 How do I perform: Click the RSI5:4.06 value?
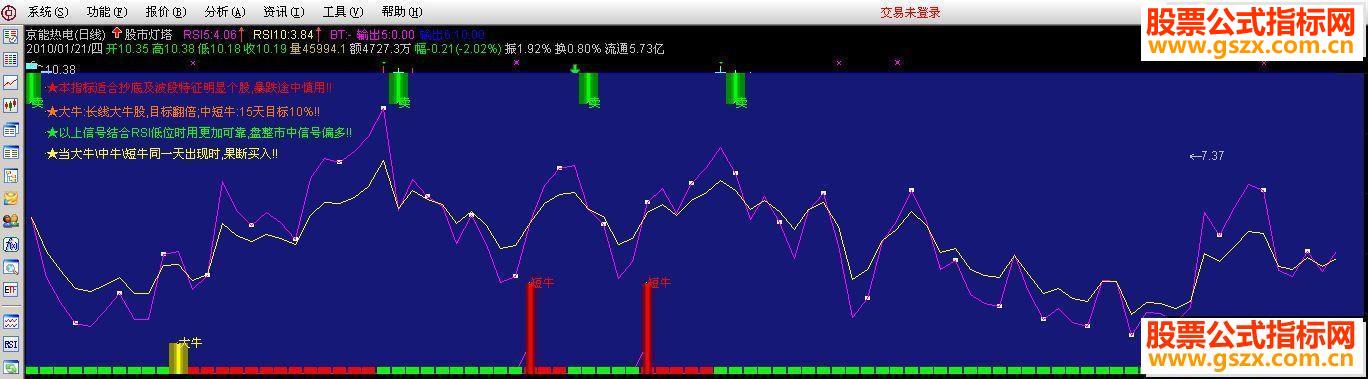click(x=210, y=34)
